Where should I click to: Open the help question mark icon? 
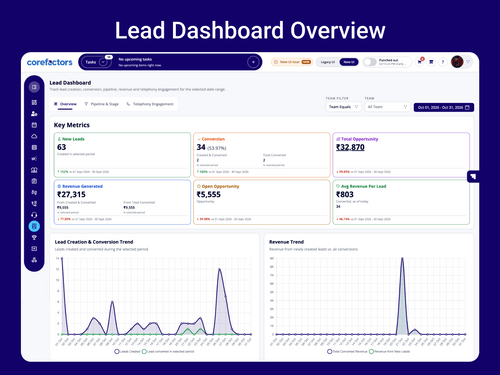pyautogui.click(x=443, y=62)
